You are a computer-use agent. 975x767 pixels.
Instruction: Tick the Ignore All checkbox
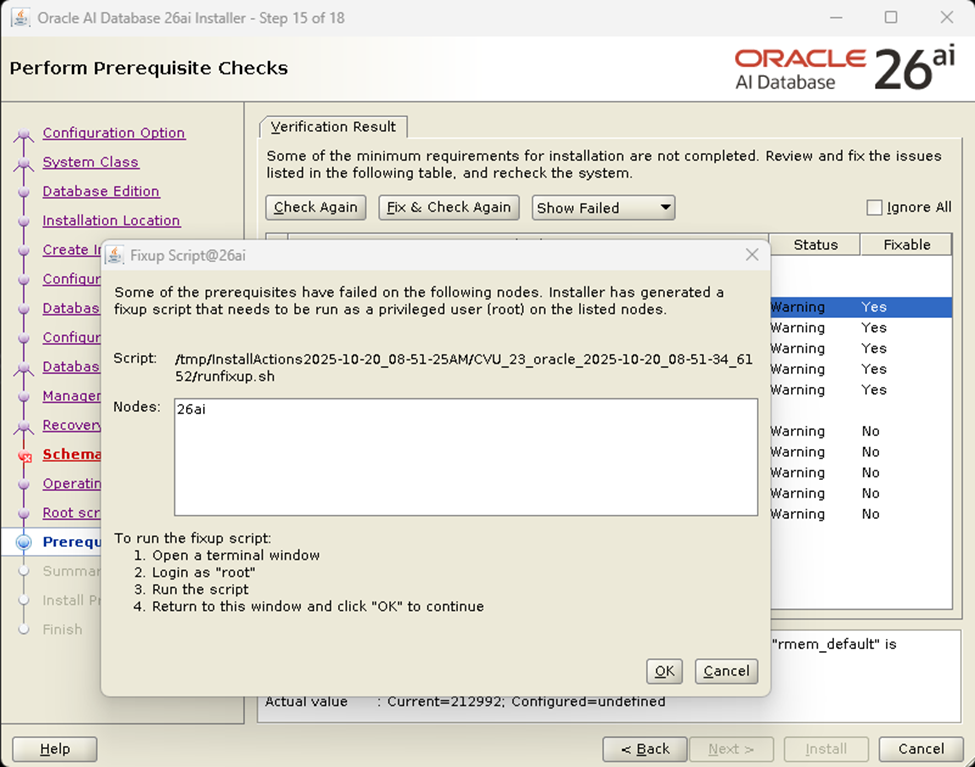pos(874,207)
